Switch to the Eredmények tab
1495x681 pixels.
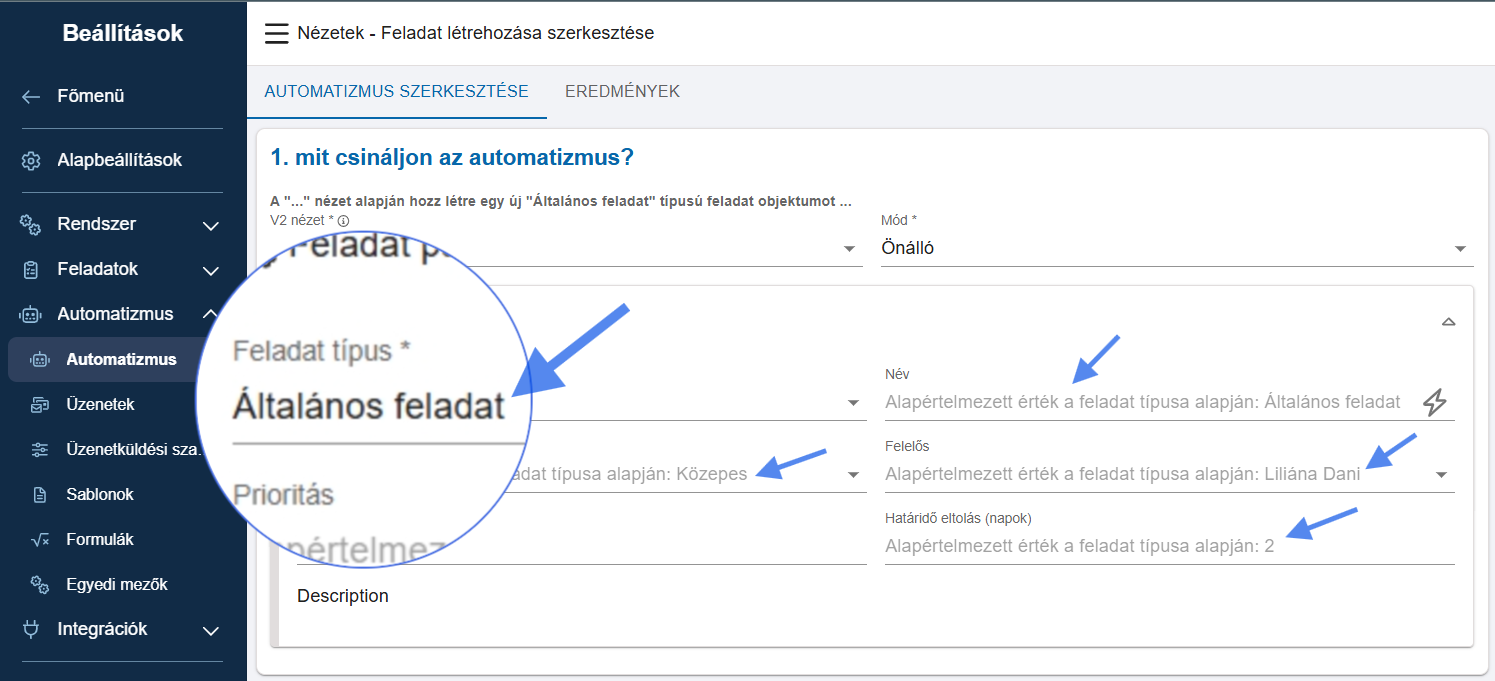622,91
